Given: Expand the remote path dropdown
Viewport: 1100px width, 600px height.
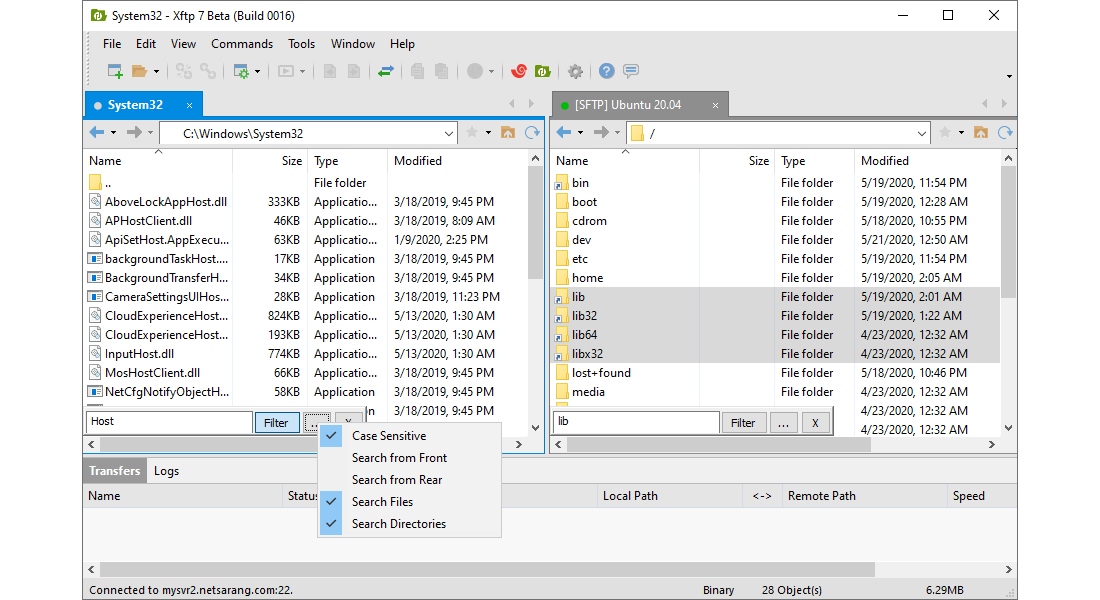Looking at the screenshot, I should click(x=921, y=133).
